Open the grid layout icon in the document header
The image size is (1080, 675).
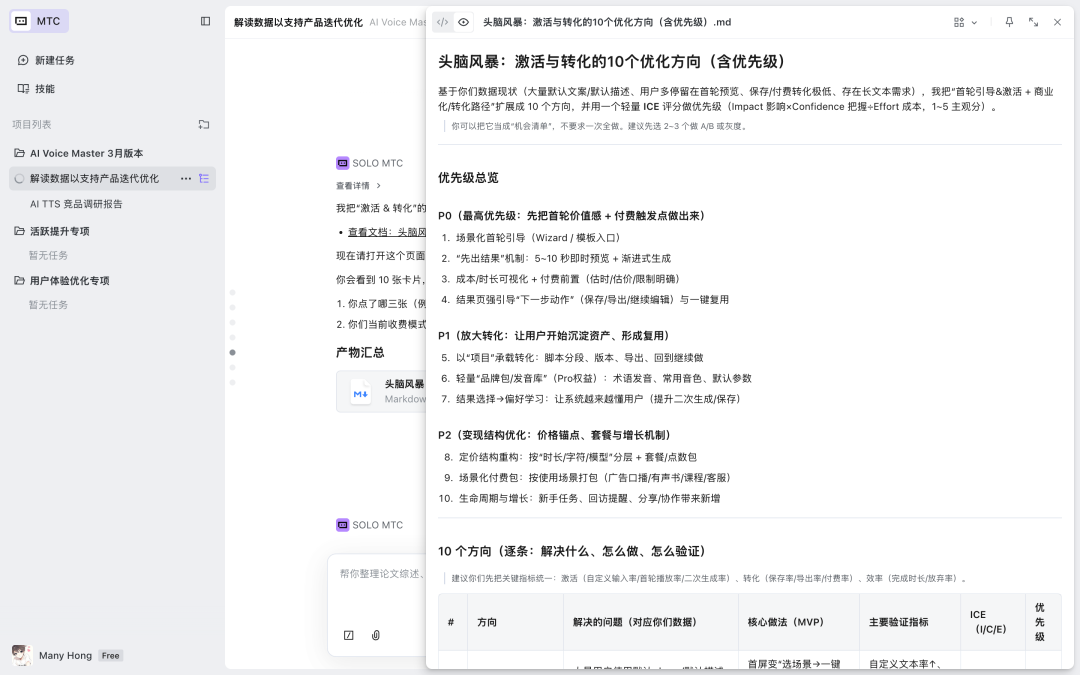point(958,22)
